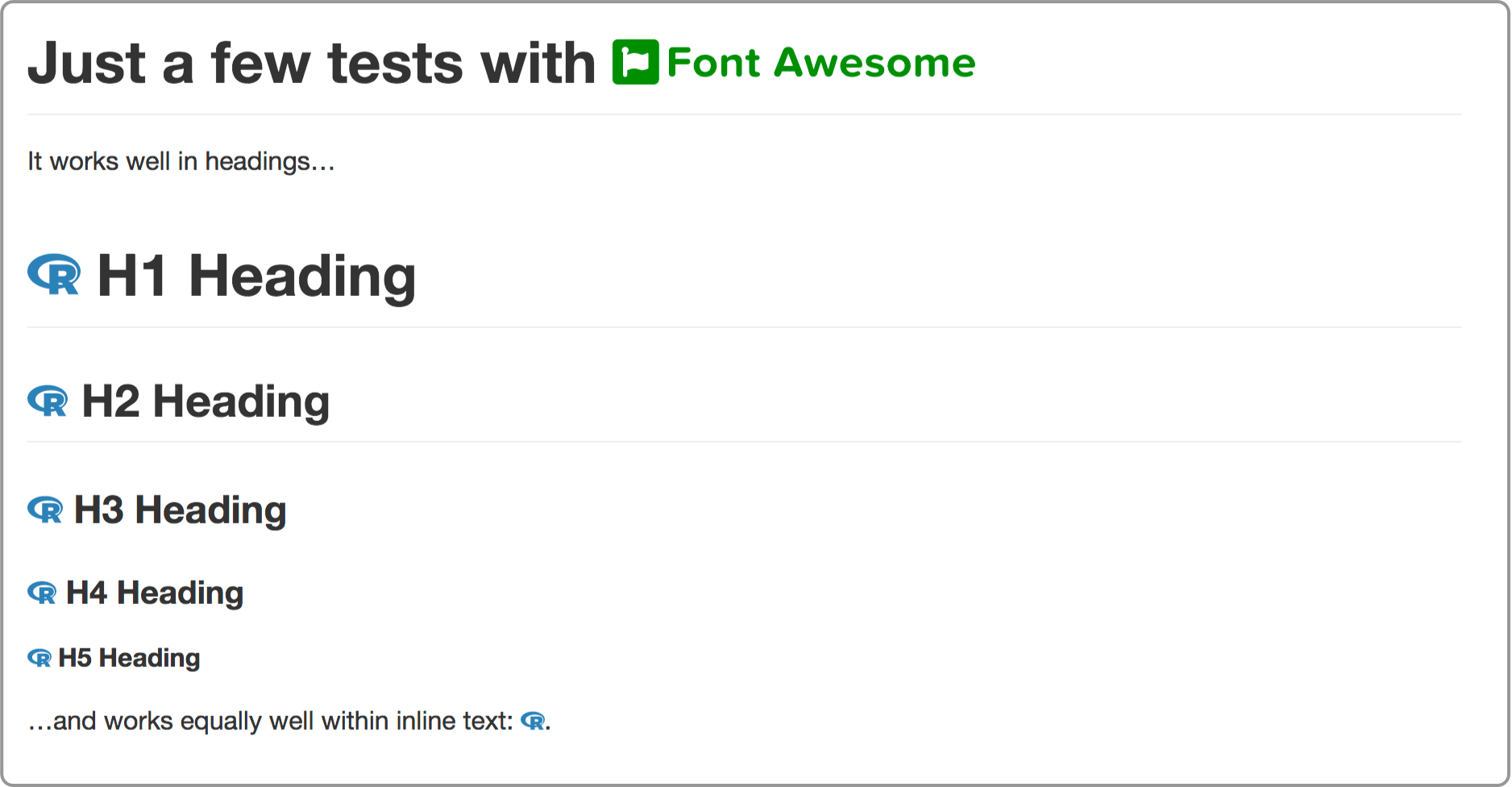
Task: Click the R logo beside H1 Heading
Action: 54,274
